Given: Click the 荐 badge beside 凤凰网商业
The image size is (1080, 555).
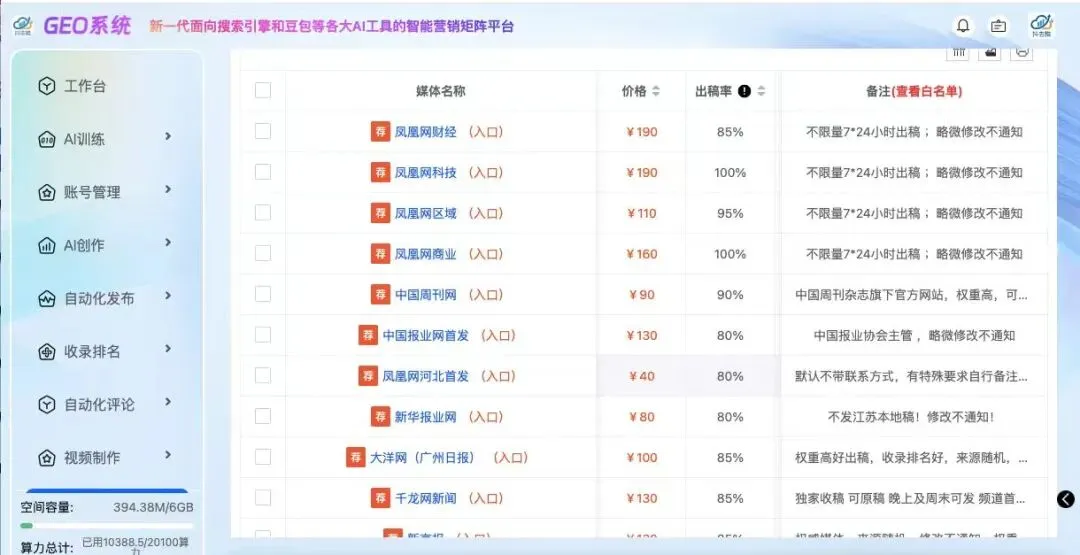Looking at the screenshot, I should coord(380,253).
